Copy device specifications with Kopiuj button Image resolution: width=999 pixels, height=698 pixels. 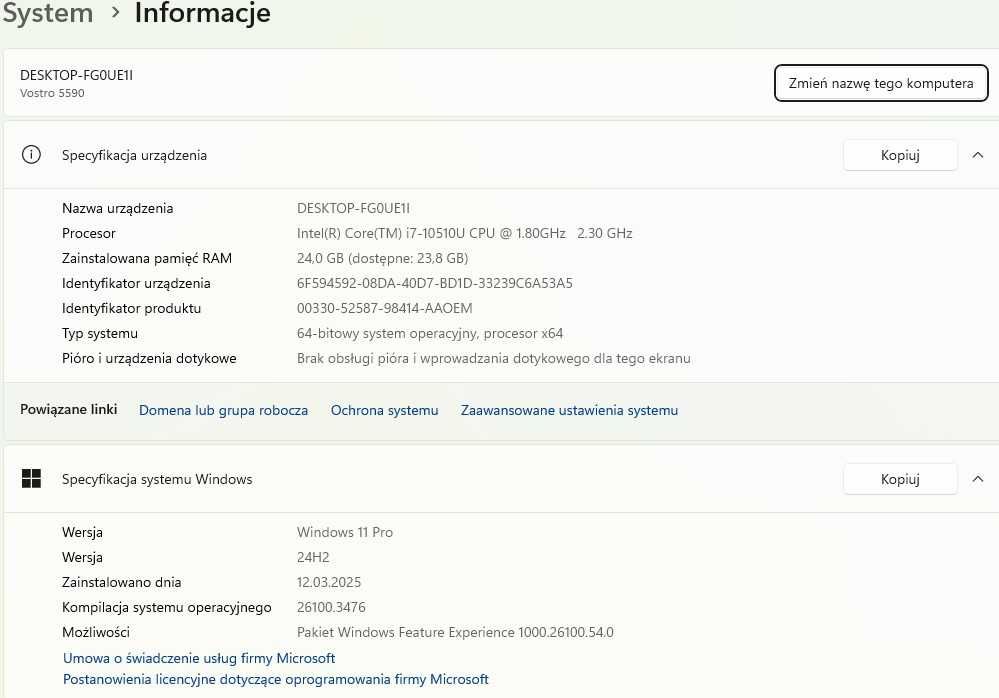(900, 155)
